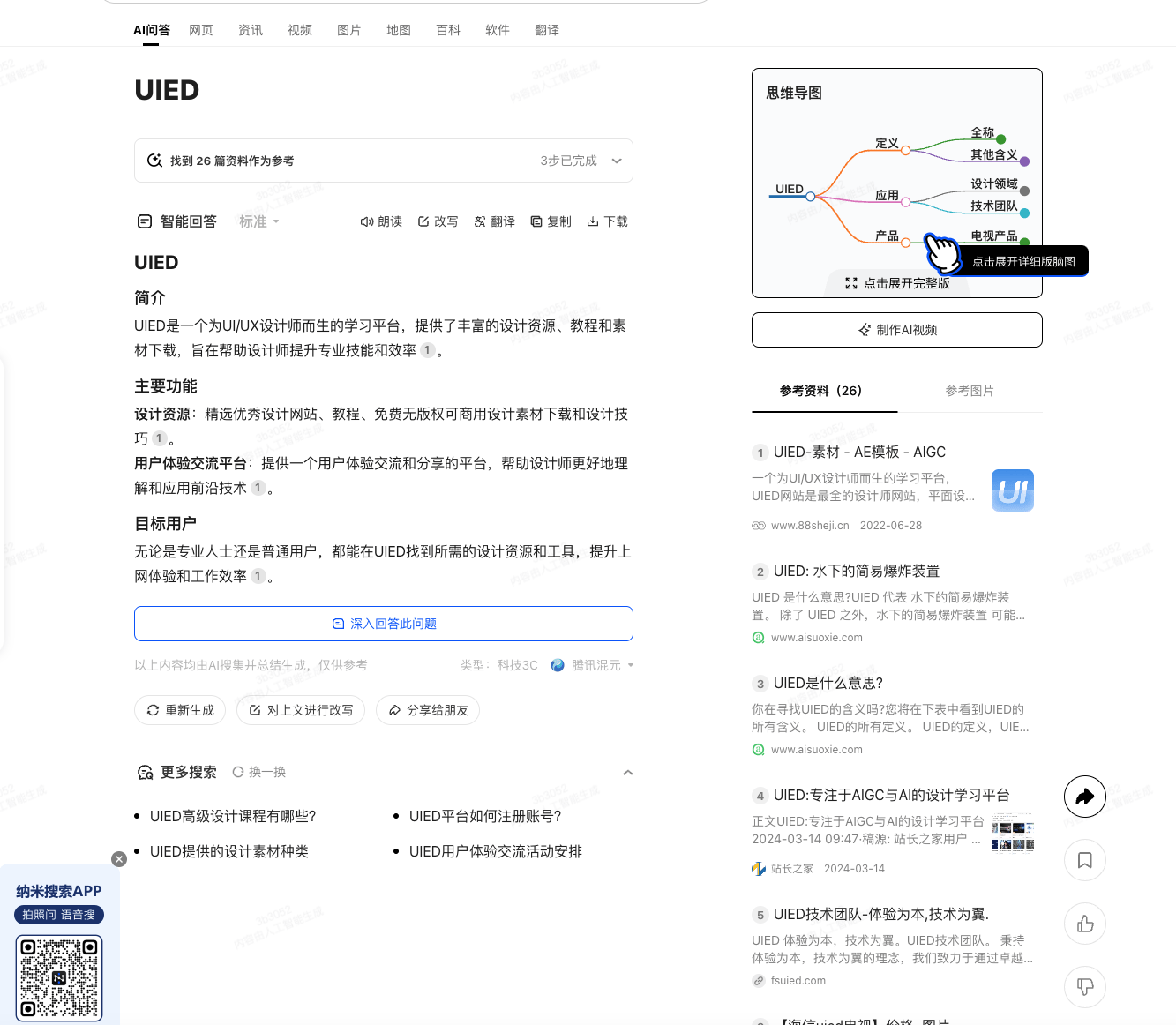Click 朗读 to read the answer aloud
Viewport: 1176px width, 1025px height.
(381, 221)
